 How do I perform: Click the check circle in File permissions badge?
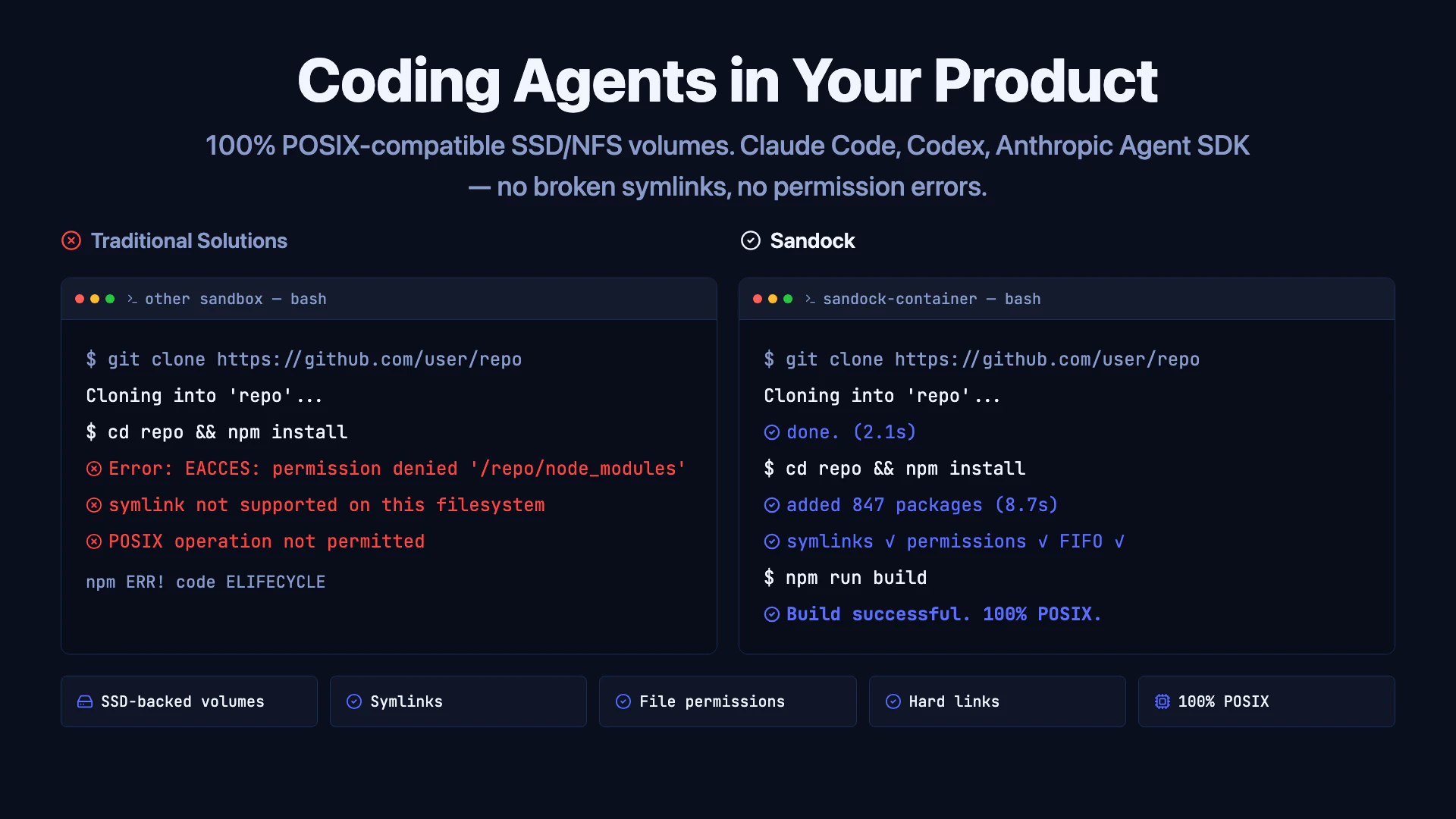623,701
